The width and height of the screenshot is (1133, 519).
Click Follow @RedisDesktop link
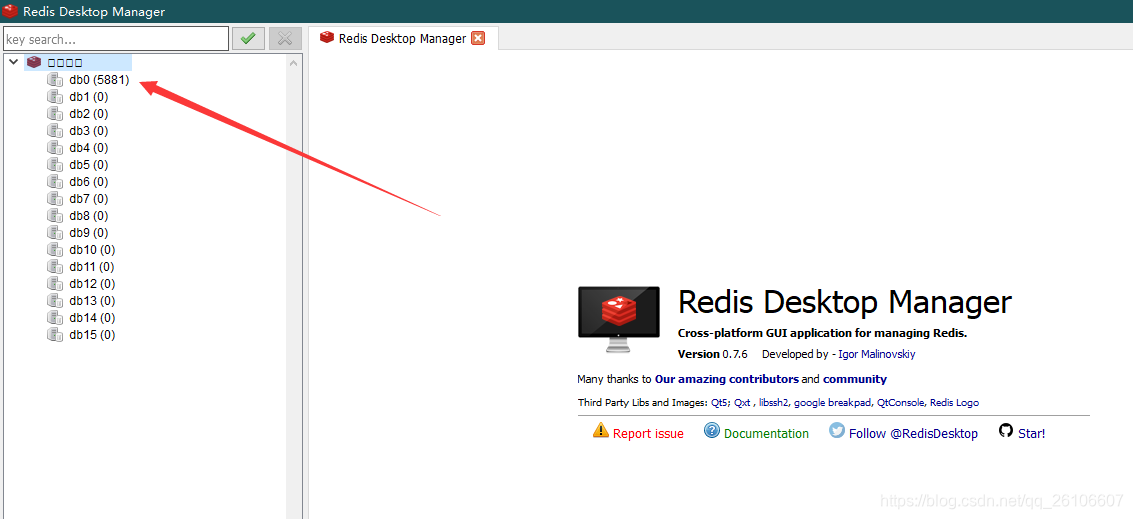(913, 434)
